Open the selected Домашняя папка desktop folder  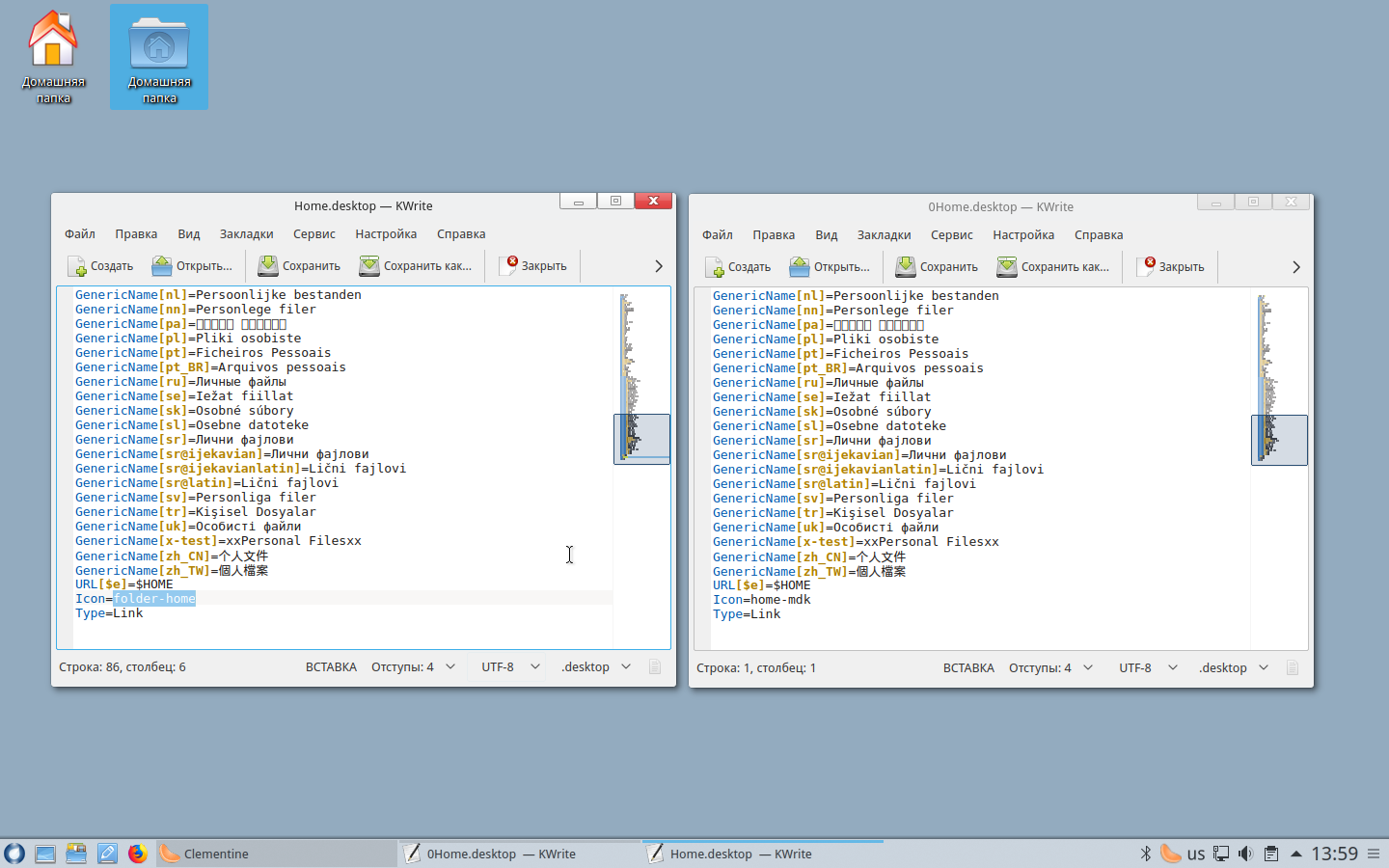point(159,56)
